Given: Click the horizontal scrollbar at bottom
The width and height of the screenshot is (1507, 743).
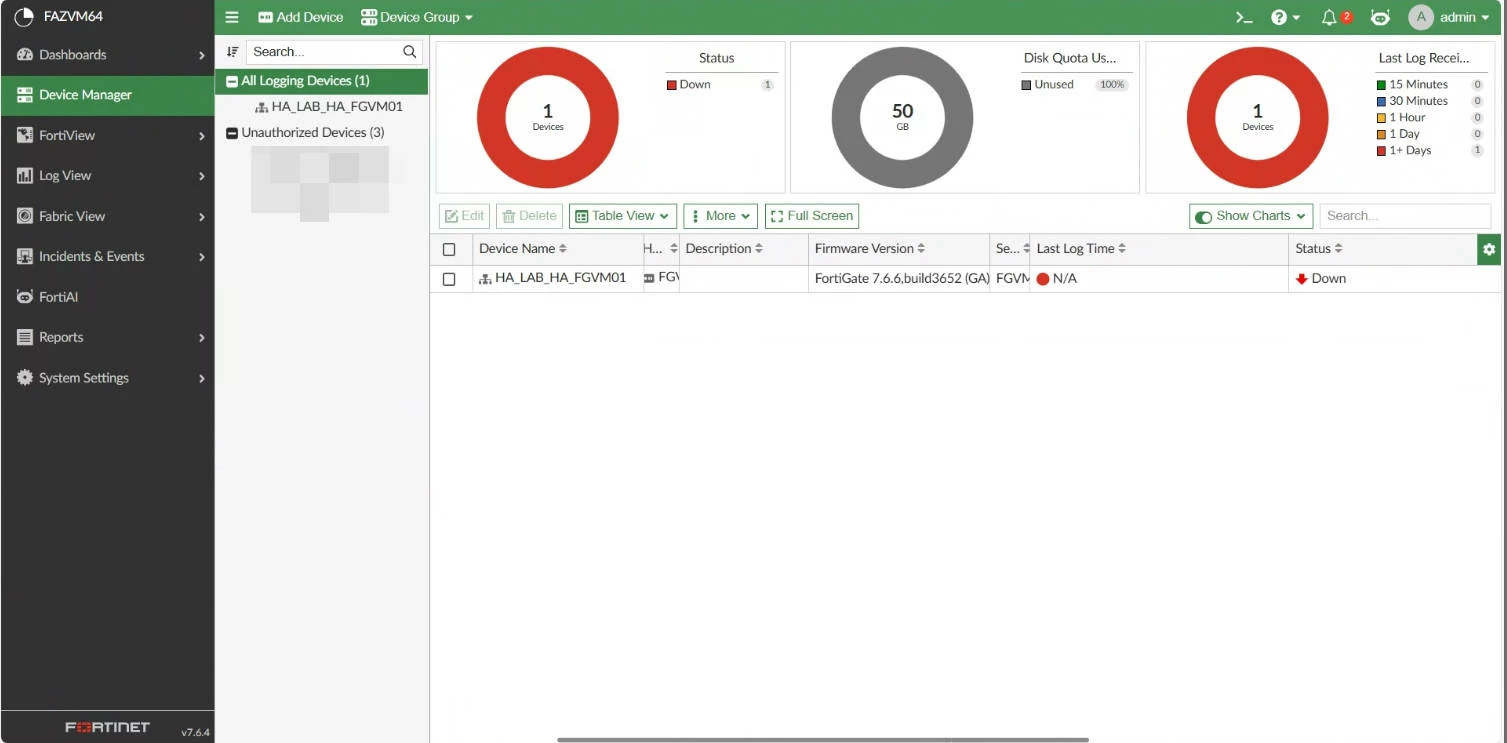Looking at the screenshot, I should point(823,740).
